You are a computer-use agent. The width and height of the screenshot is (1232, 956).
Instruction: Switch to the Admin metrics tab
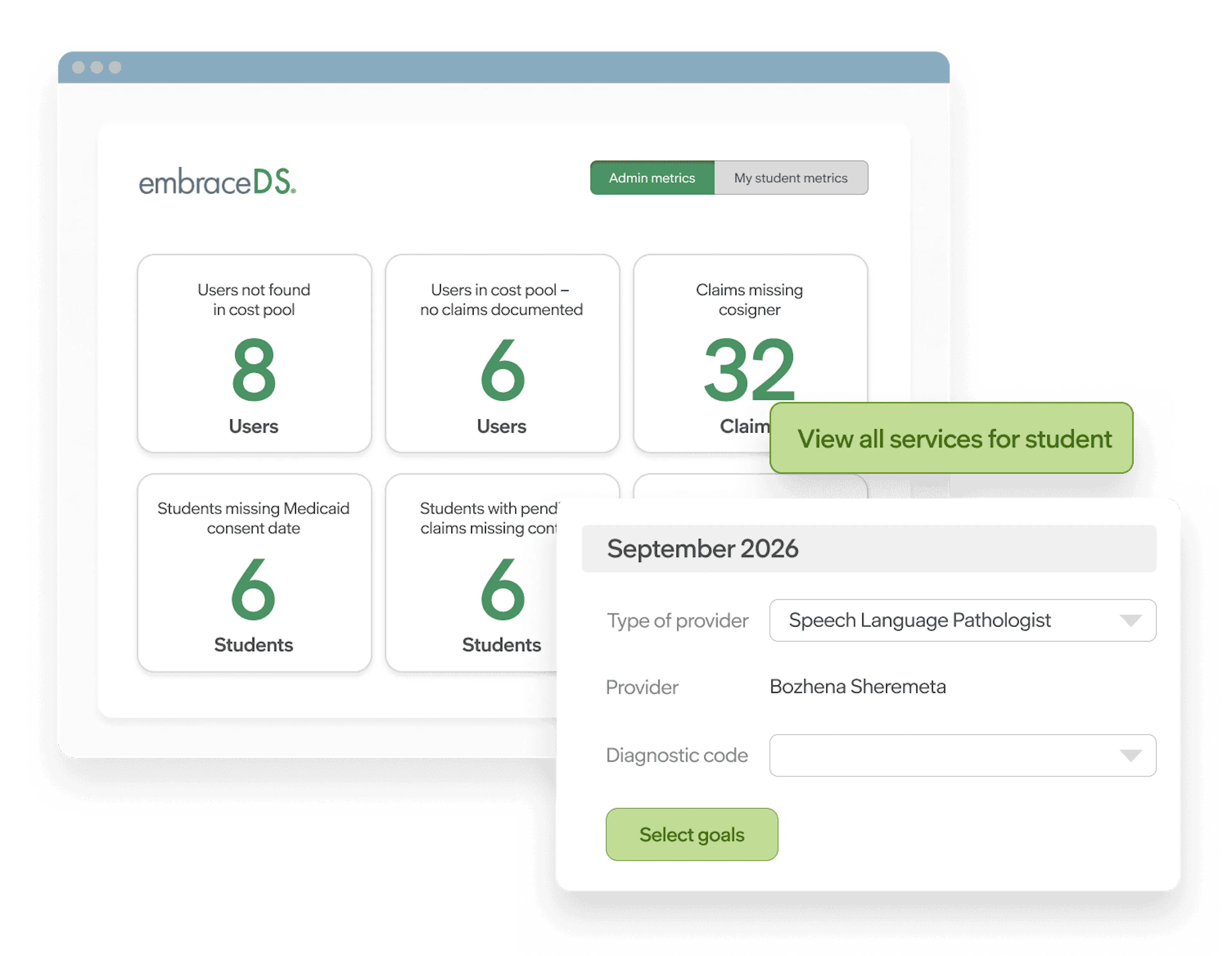(652, 178)
